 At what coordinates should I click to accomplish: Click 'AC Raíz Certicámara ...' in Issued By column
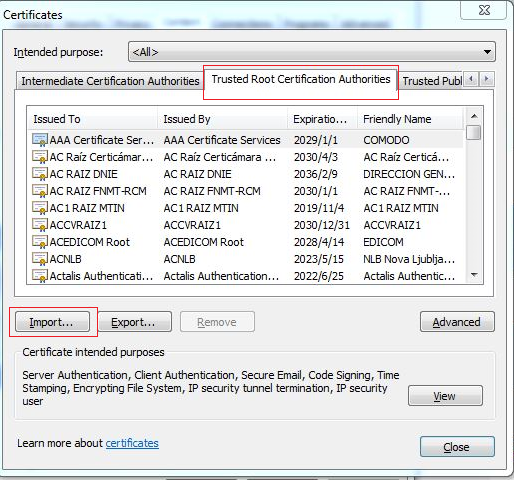click(x=220, y=157)
